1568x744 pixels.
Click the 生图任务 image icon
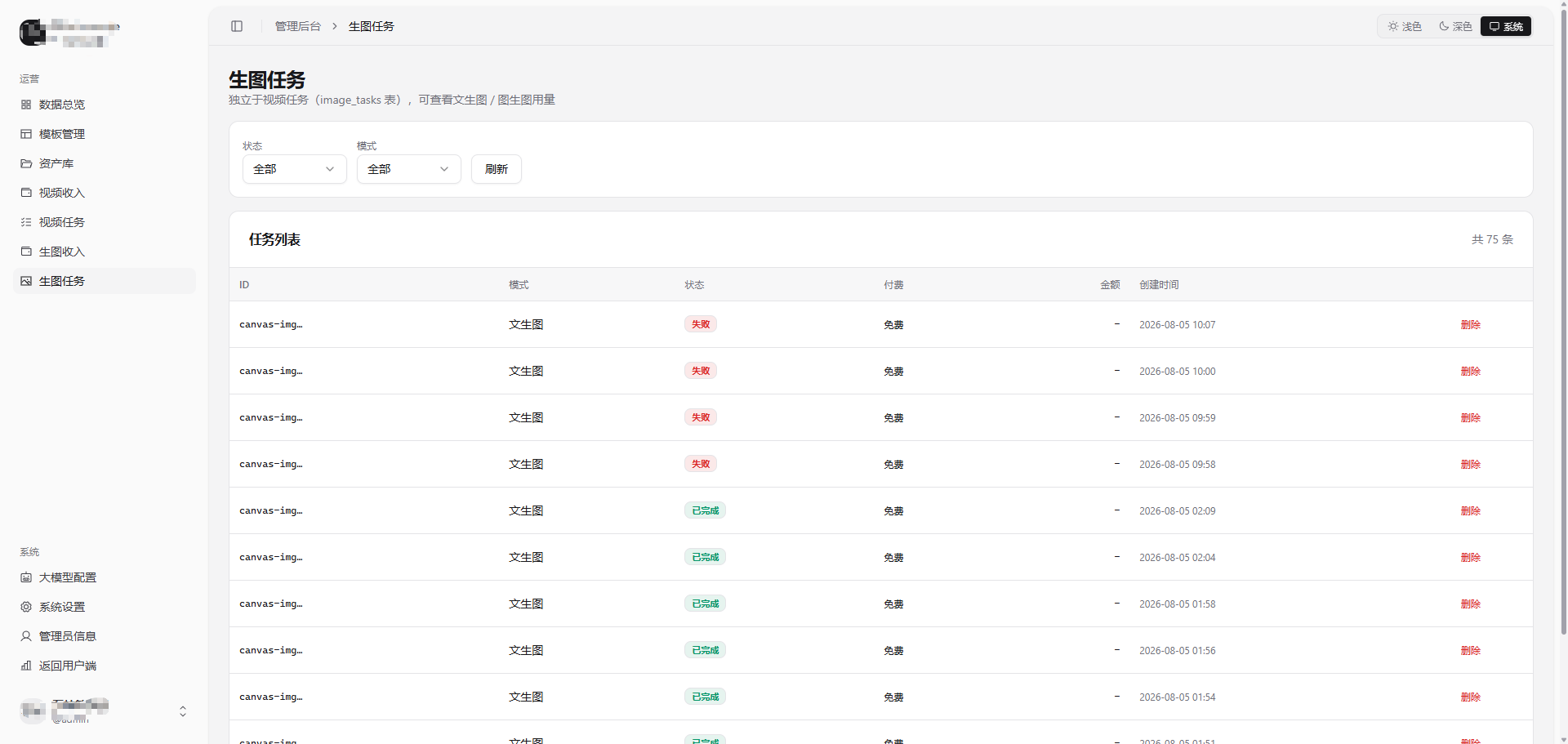point(26,281)
